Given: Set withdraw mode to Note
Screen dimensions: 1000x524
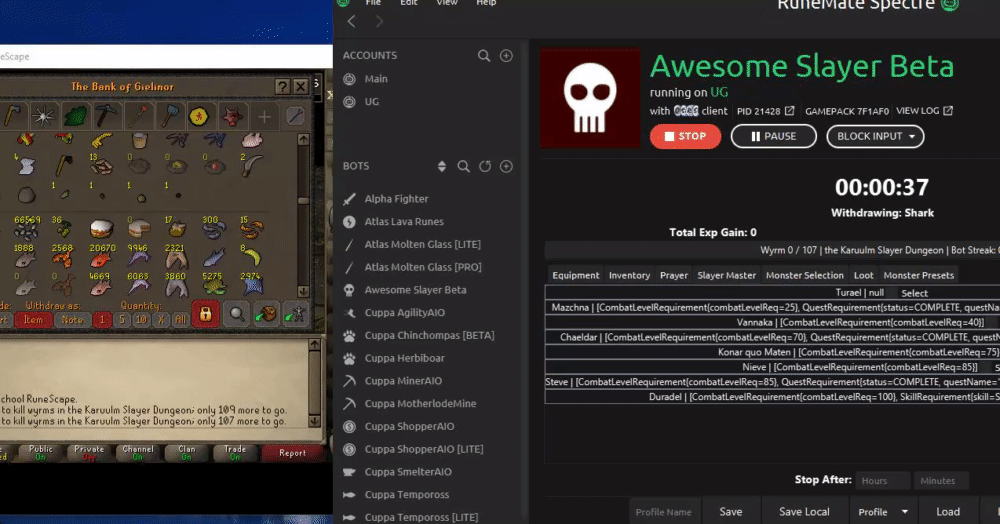Looking at the screenshot, I should tap(72, 319).
